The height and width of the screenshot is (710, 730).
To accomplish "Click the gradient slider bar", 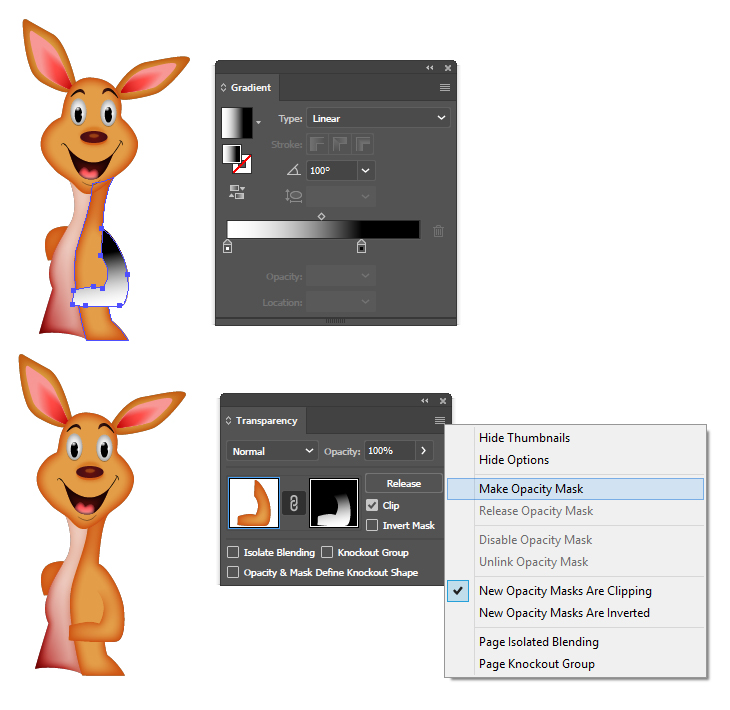I will 323,230.
